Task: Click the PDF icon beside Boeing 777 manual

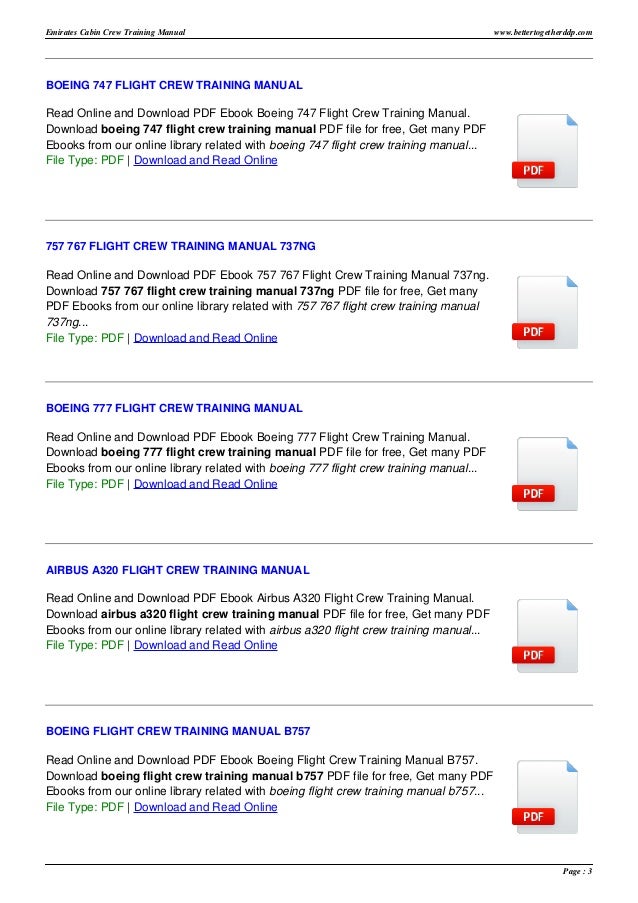Action: [x=545, y=474]
